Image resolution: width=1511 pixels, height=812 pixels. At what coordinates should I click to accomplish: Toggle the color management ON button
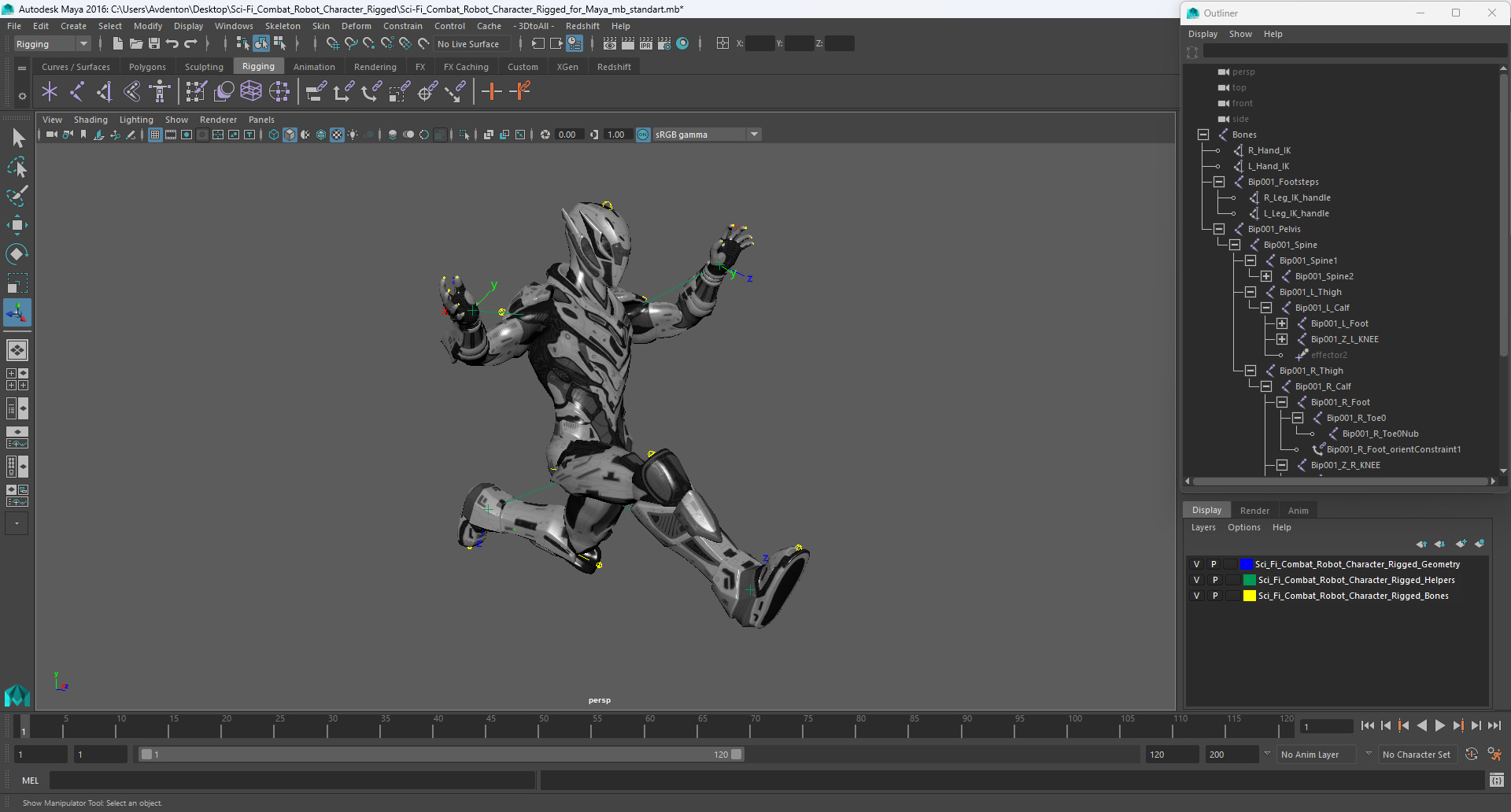coord(643,135)
